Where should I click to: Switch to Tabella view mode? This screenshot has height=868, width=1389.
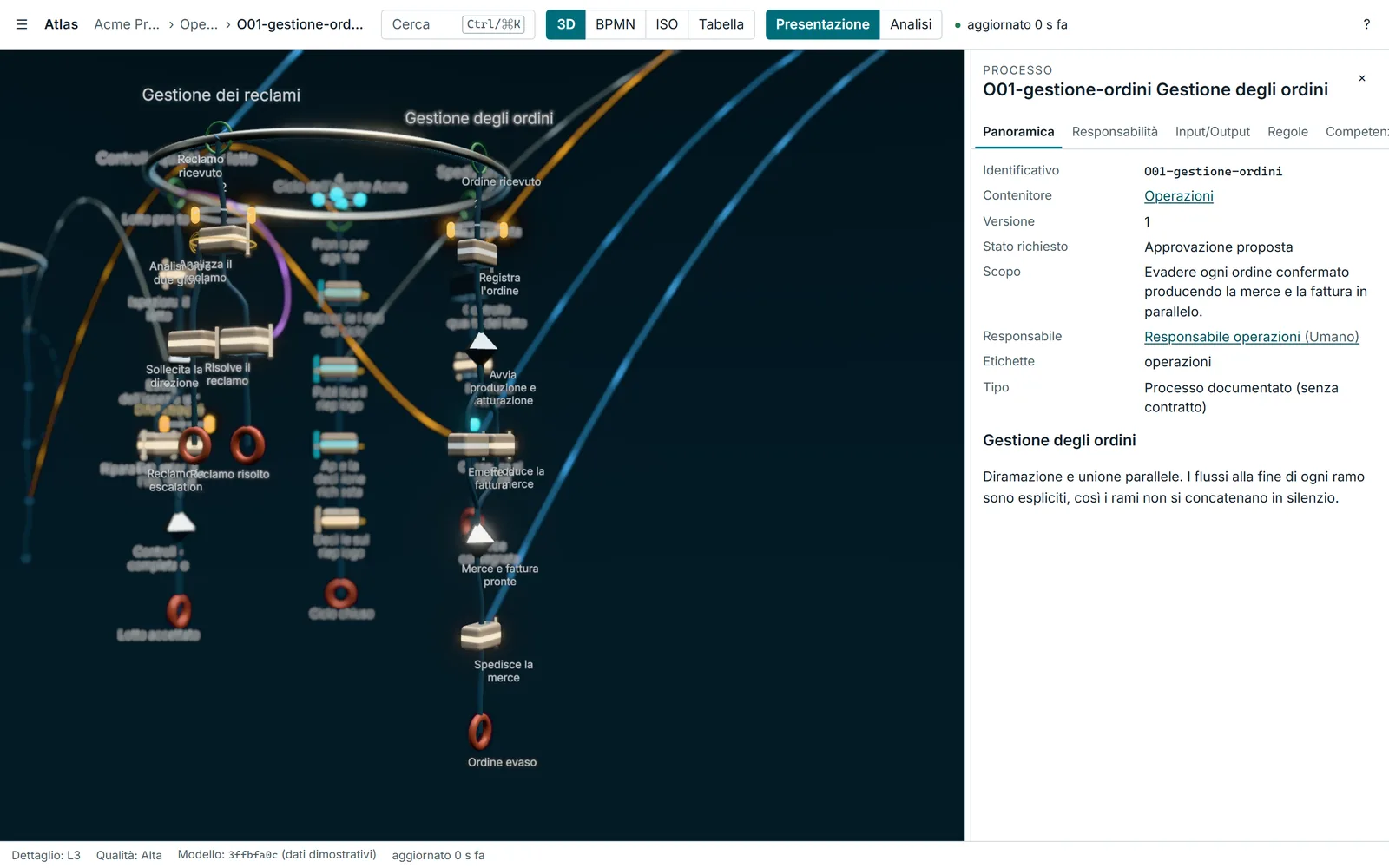pyautogui.click(x=721, y=24)
